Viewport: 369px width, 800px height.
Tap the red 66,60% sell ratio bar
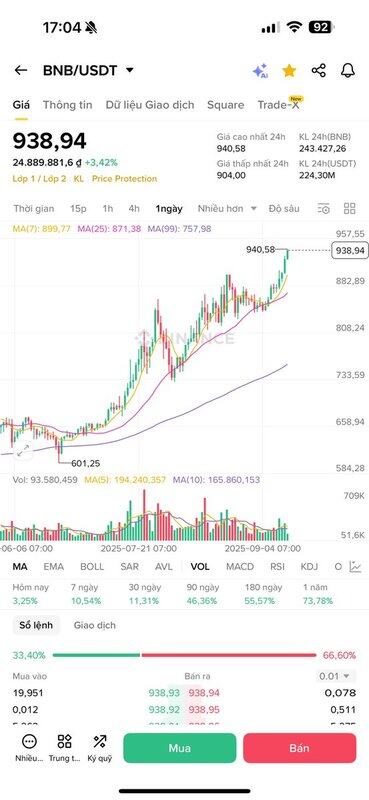(229, 655)
